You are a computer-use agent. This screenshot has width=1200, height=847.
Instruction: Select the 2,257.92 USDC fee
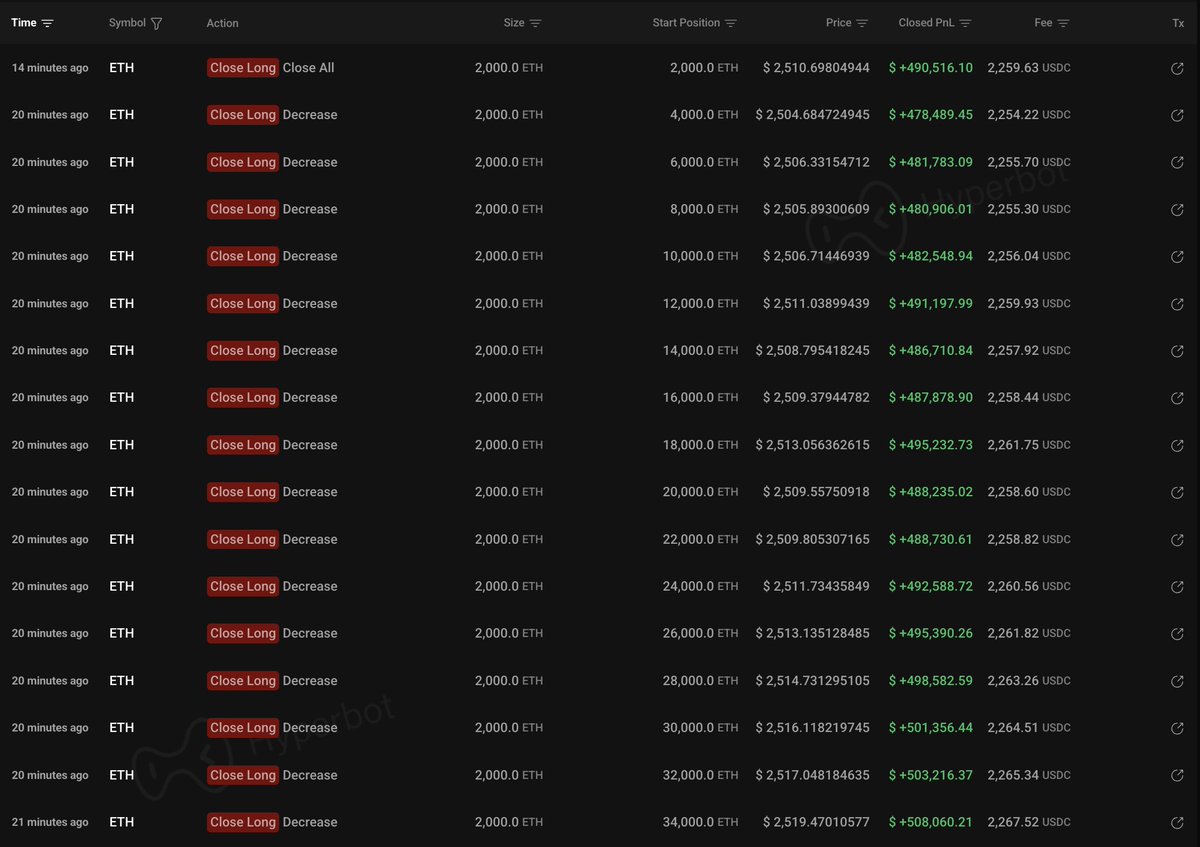click(1029, 350)
